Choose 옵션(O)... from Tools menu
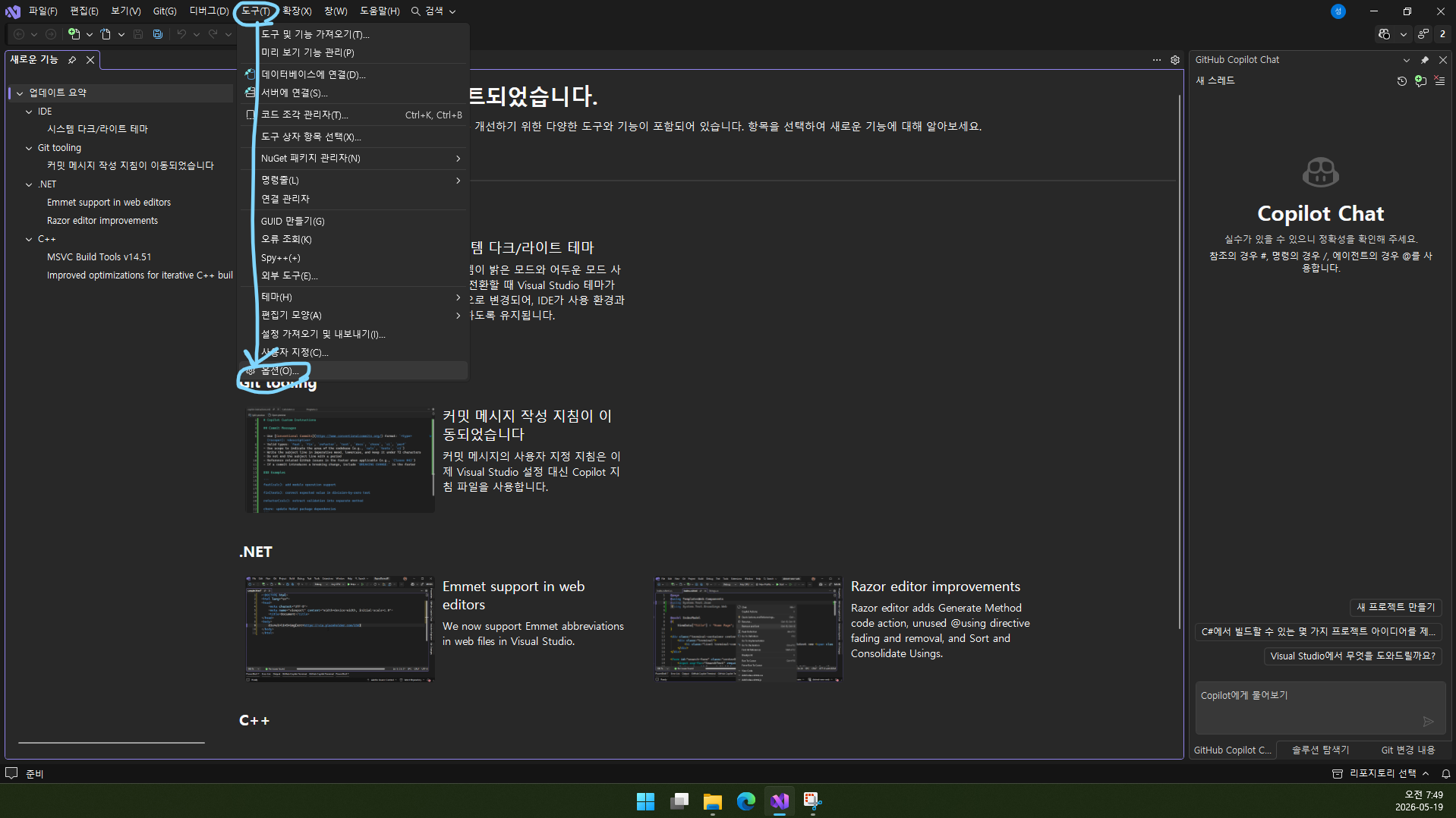 tap(354, 371)
